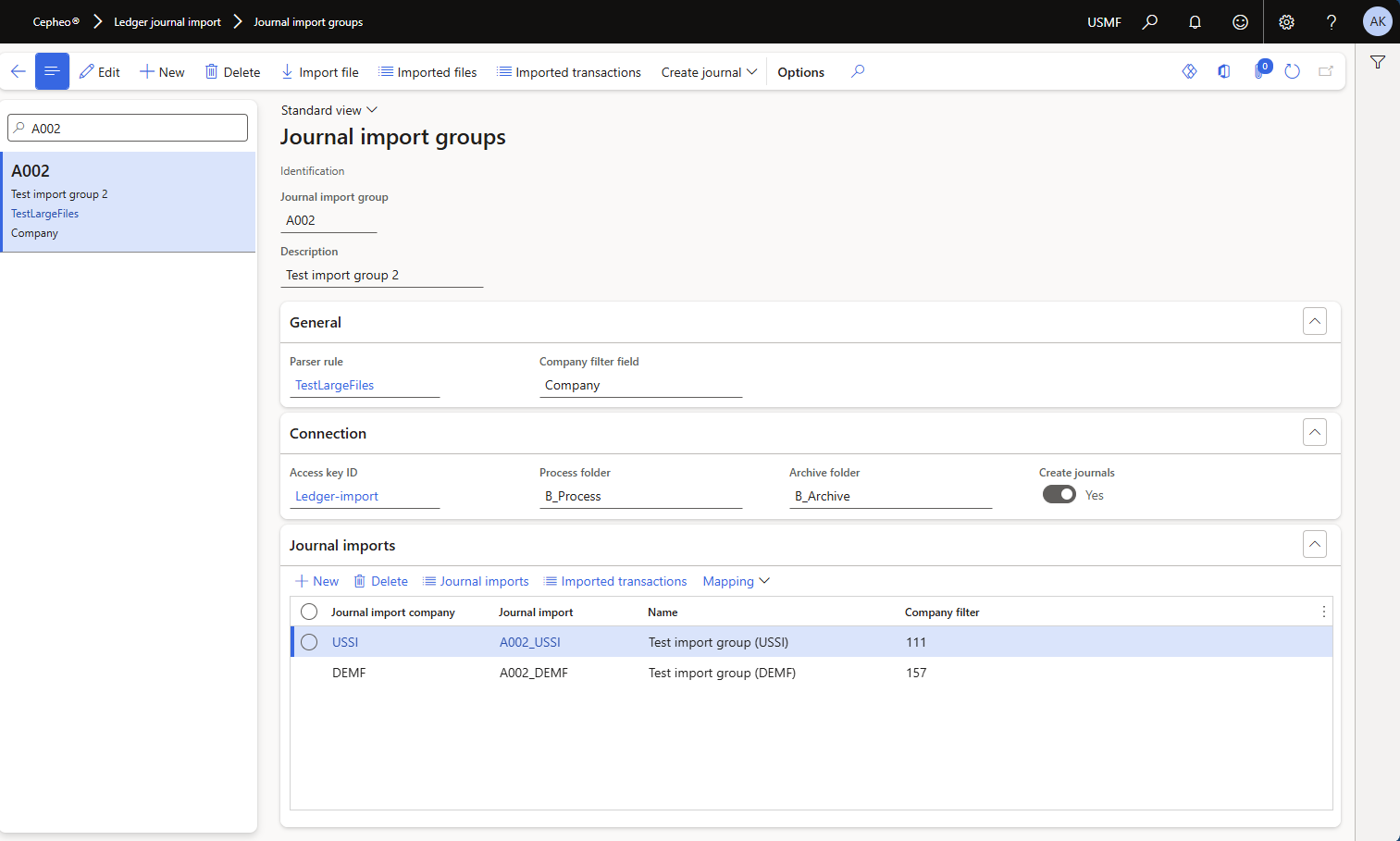Click the notification bell icon
This screenshot has height=841, width=1400.
[1195, 22]
